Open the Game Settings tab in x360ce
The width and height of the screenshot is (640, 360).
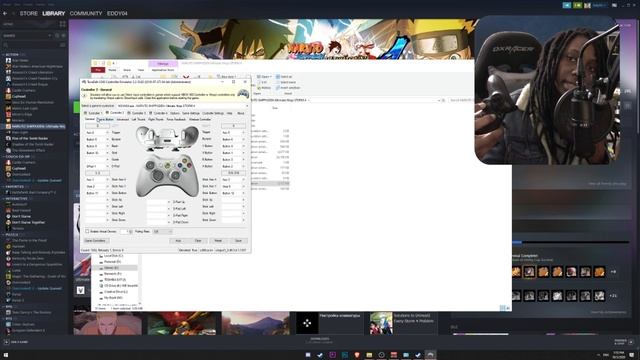[x=191, y=113]
